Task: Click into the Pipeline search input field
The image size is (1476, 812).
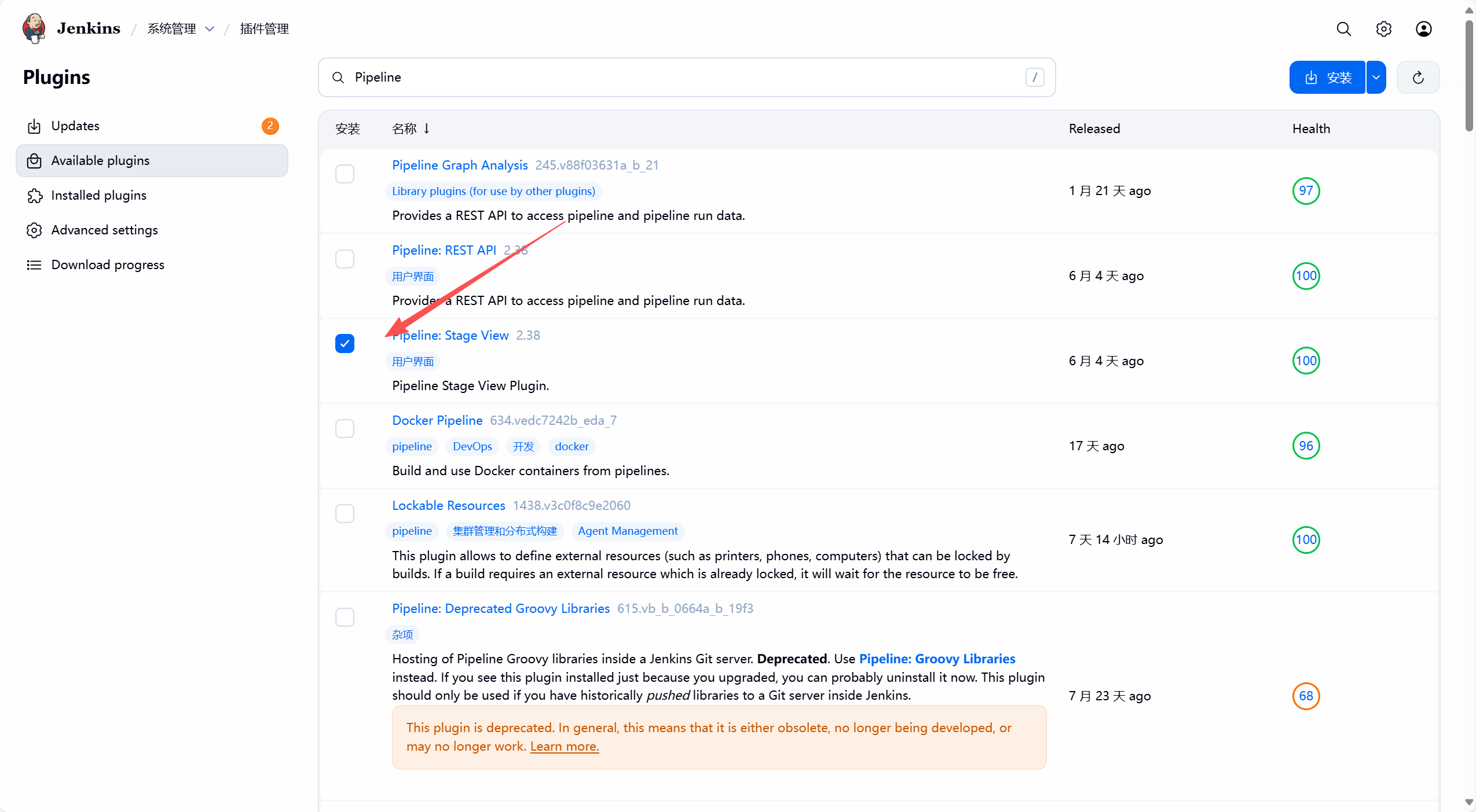Action: click(683, 78)
